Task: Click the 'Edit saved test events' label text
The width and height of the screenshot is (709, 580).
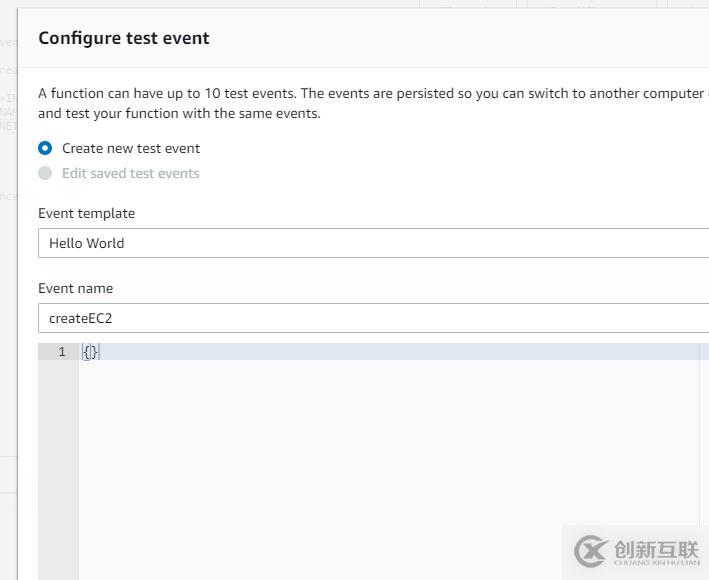Action: tap(131, 173)
